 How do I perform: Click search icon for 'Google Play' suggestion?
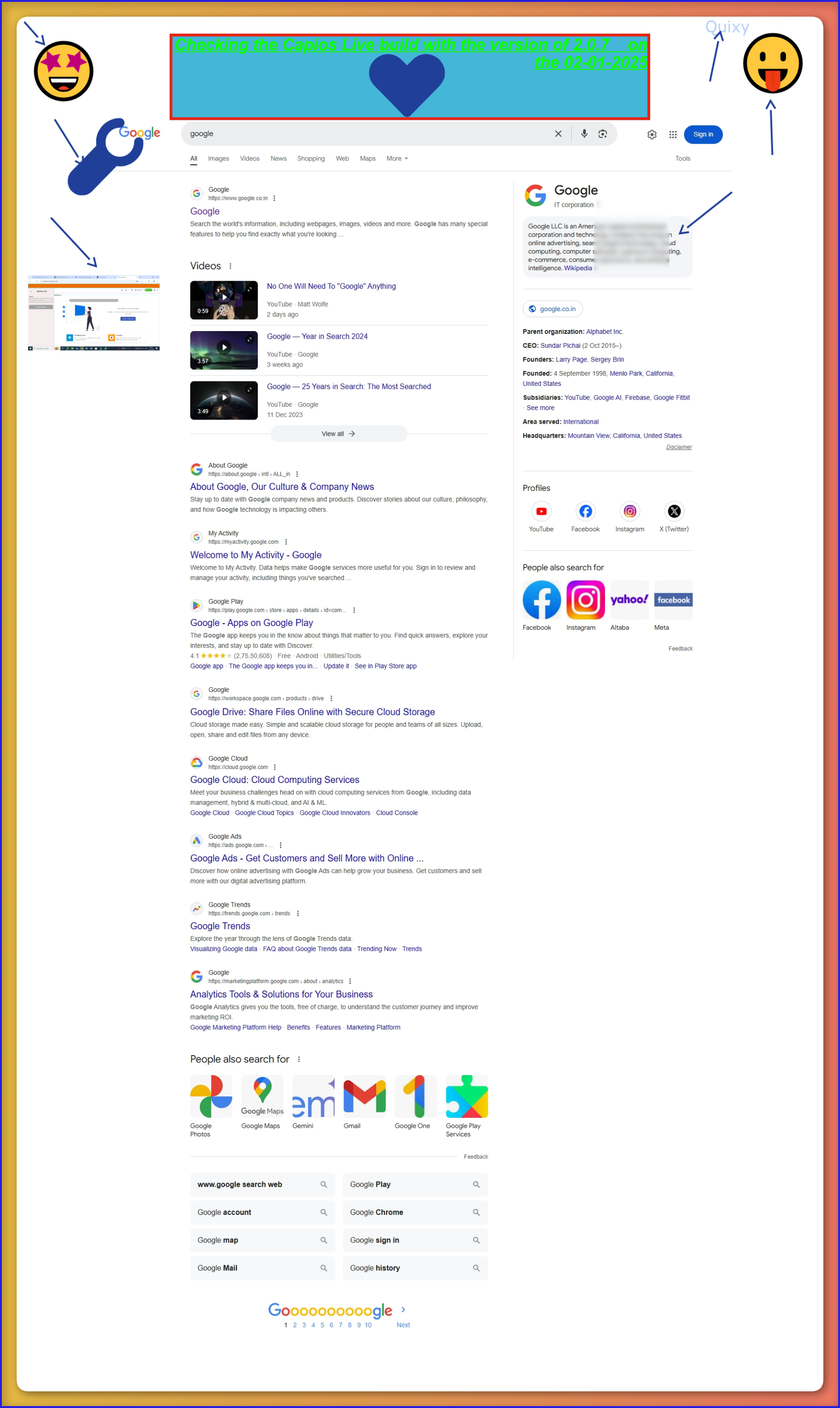point(476,1184)
